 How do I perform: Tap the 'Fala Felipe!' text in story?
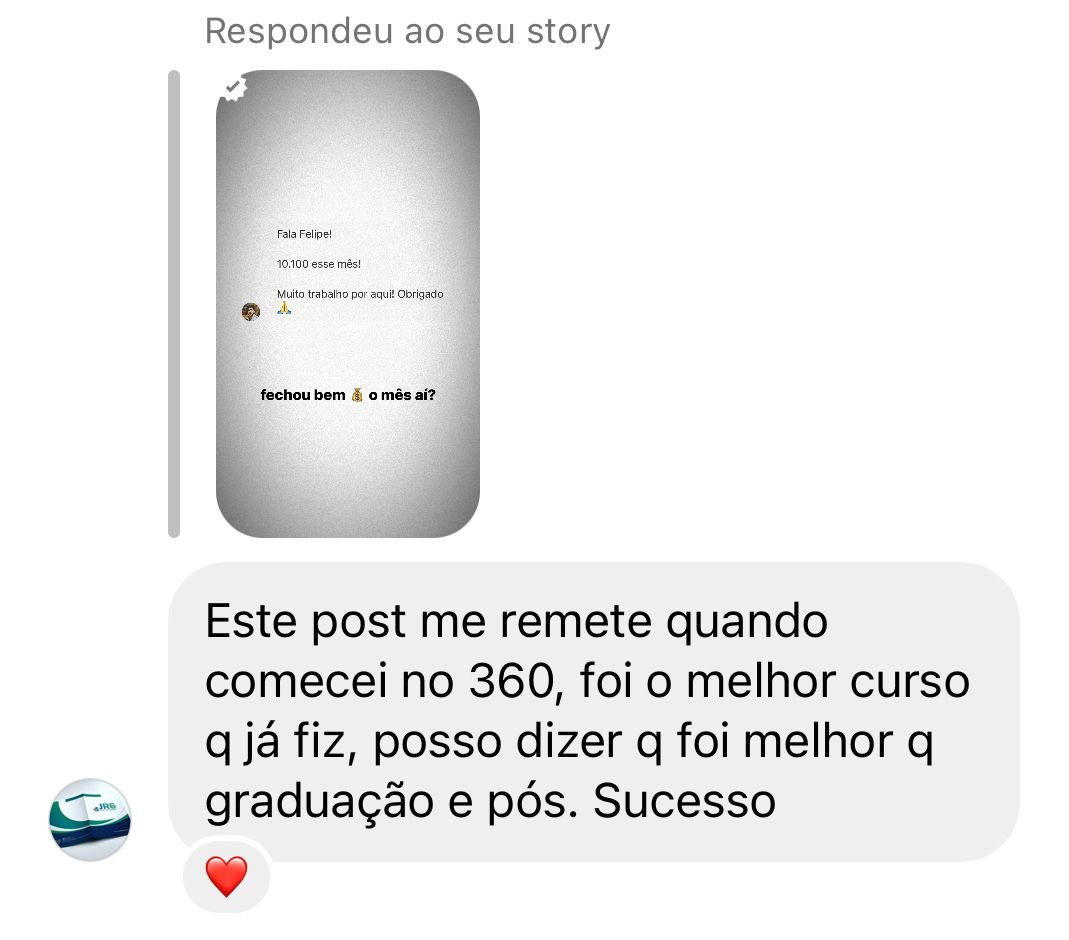pos(304,234)
